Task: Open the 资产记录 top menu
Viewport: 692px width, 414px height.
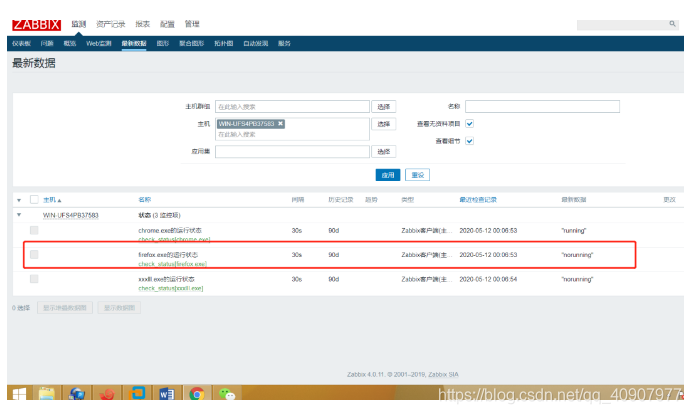Action: point(111,24)
